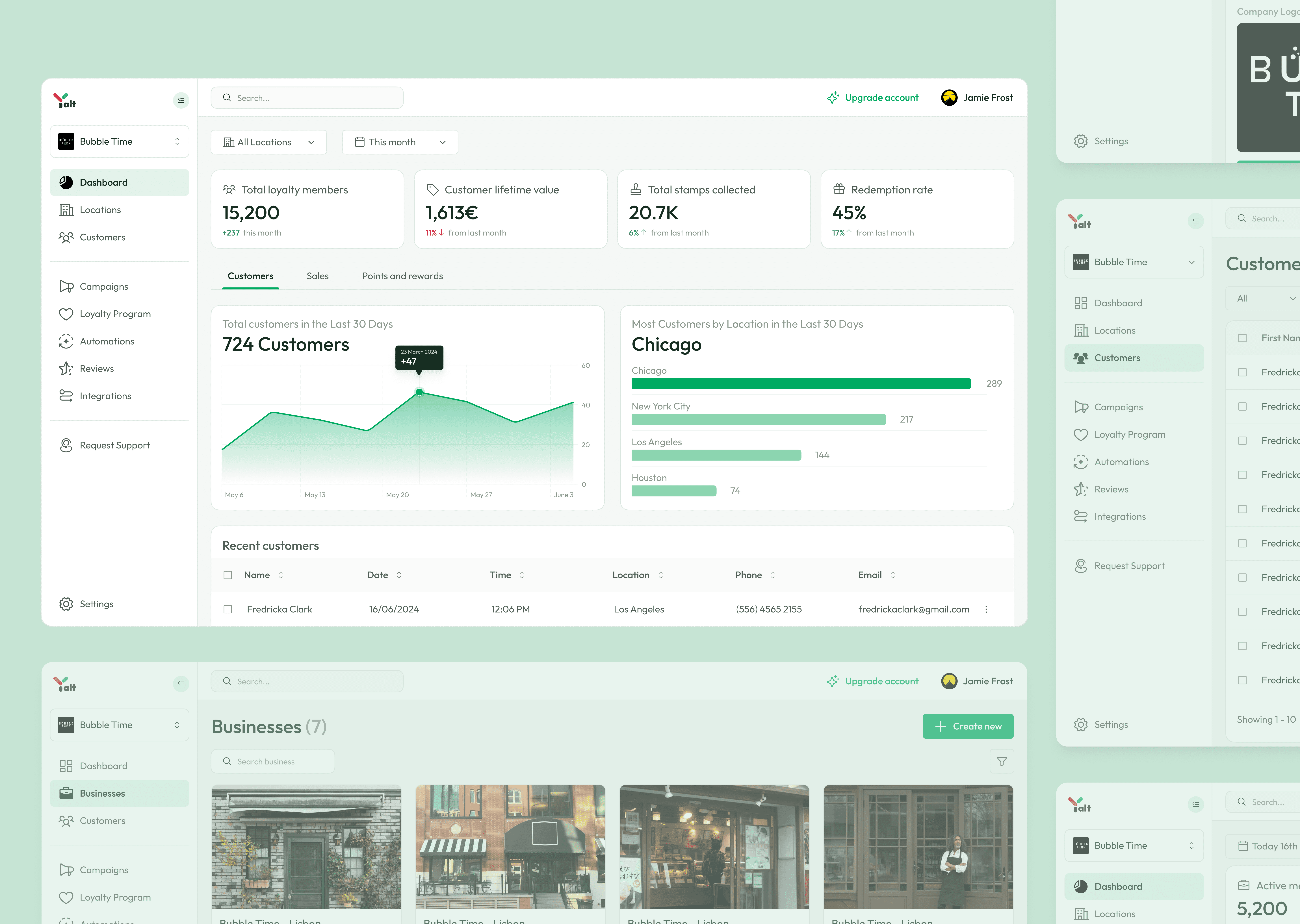Open Settings gear in main dashboard sidebar
1300x924 pixels.
click(66, 604)
